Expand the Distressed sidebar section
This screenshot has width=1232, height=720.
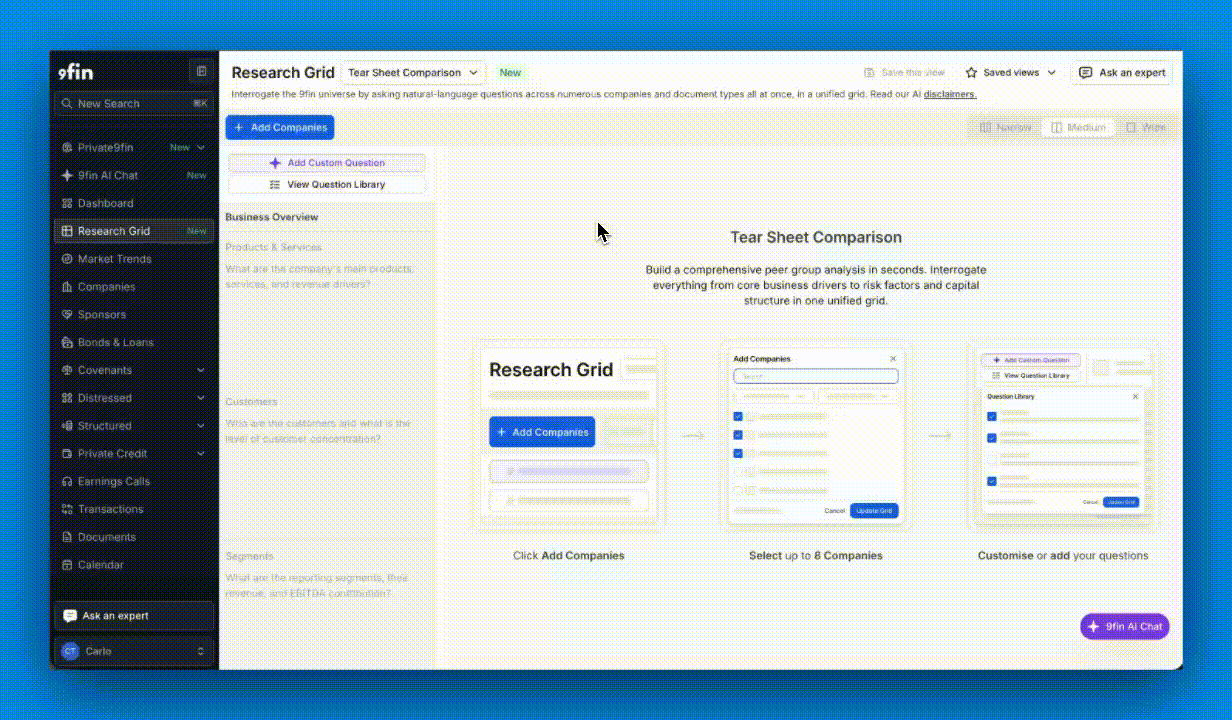pyautogui.click(x=134, y=398)
